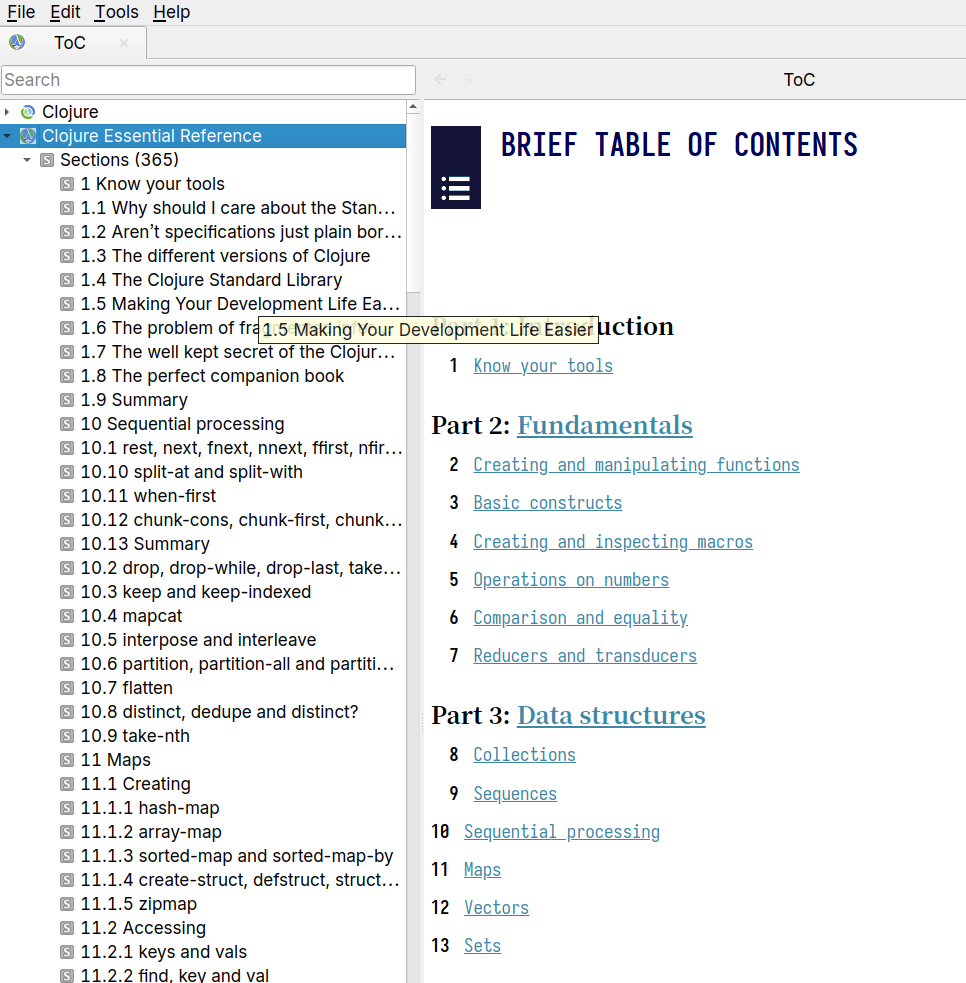
Task: Click the section icon beside '11.1.1 hash-map'
Action: pos(67,808)
